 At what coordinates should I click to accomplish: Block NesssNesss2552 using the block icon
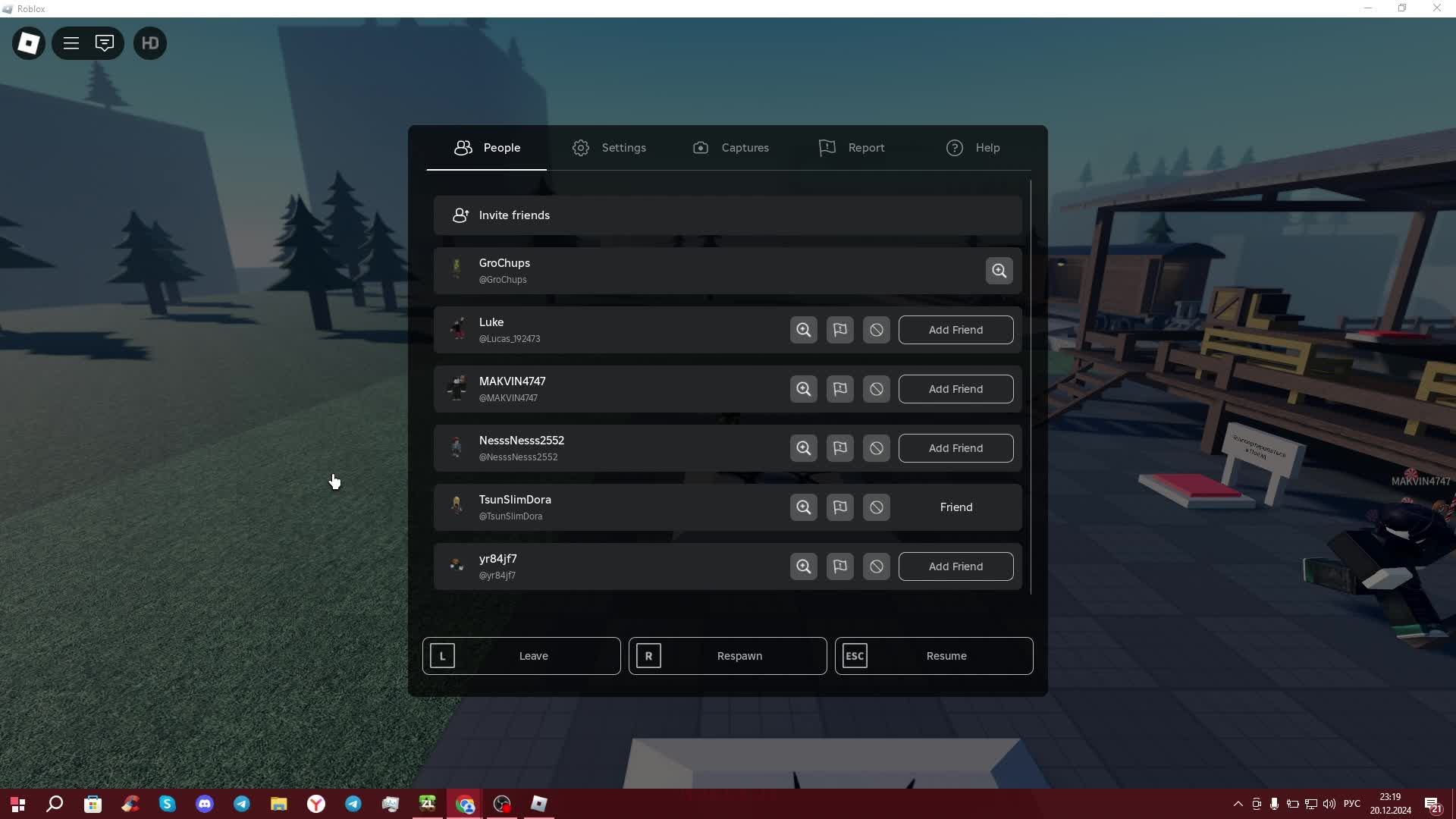tap(876, 448)
